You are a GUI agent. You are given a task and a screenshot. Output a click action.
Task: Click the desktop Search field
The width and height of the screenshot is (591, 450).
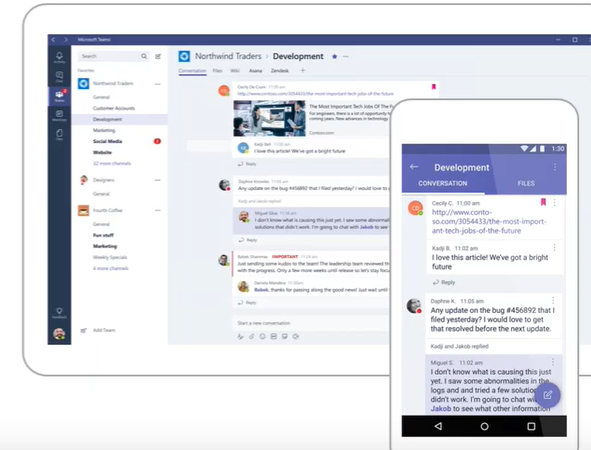pos(113,56)
